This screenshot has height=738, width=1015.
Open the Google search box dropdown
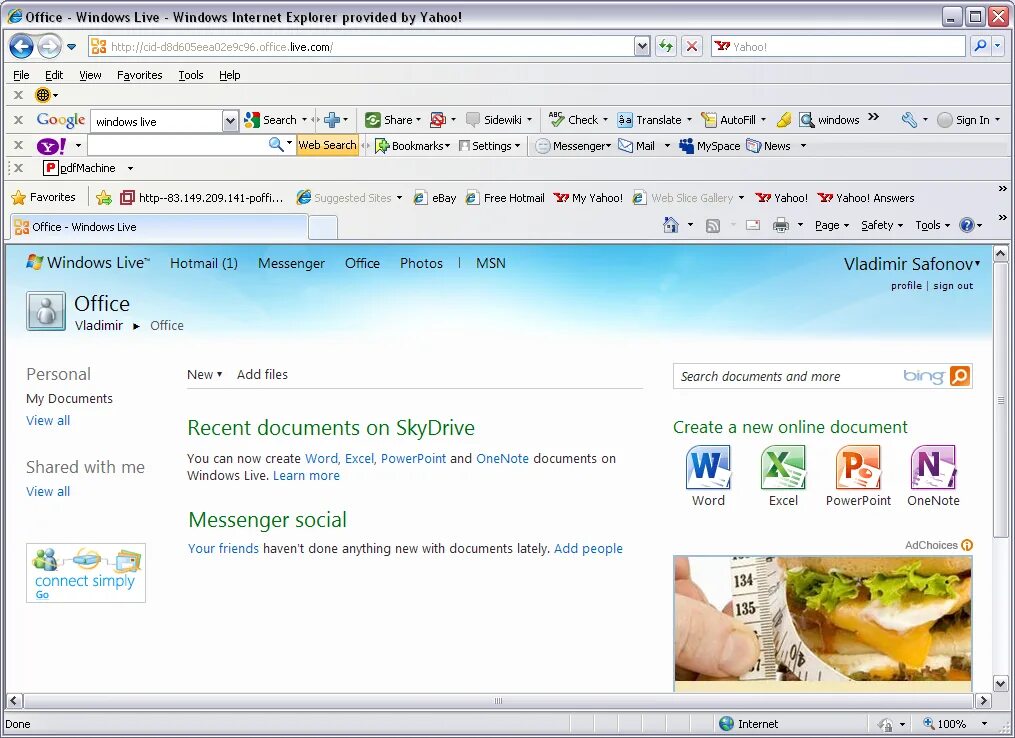click(230, 120)
